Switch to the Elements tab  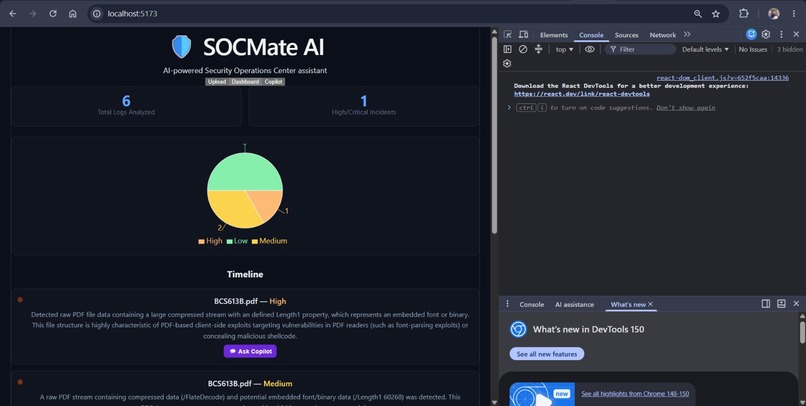click(554, 35)
